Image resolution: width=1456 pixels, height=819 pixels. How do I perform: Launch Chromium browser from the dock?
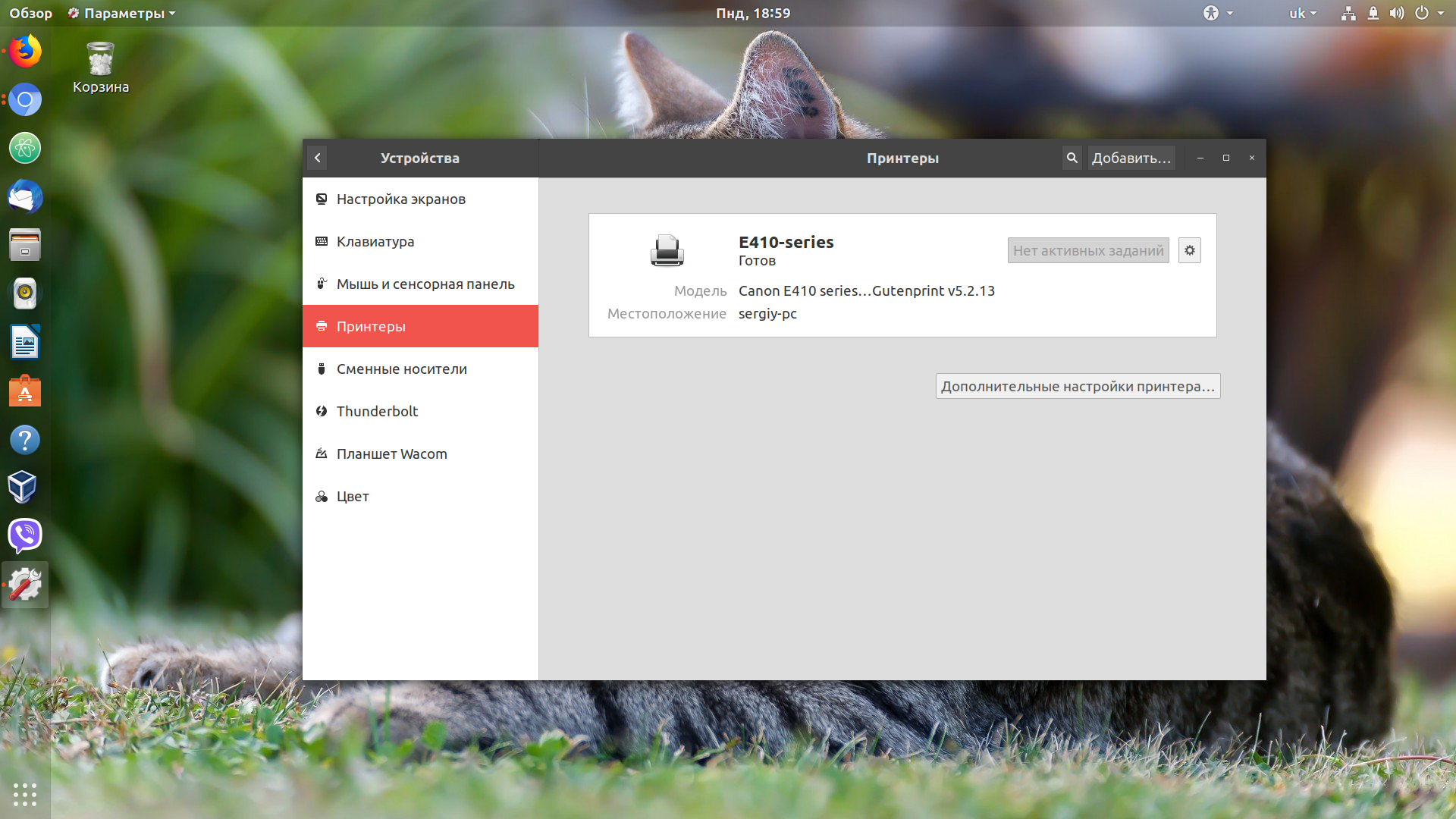[x=25, y=99]
